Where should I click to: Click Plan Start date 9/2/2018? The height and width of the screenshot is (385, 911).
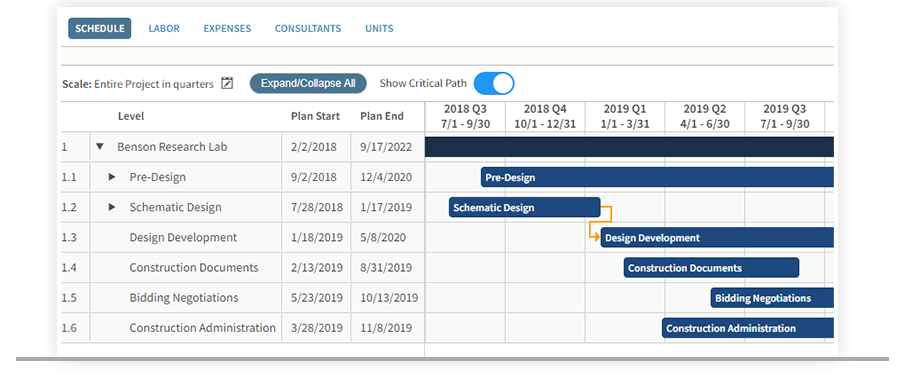(314, 177)
